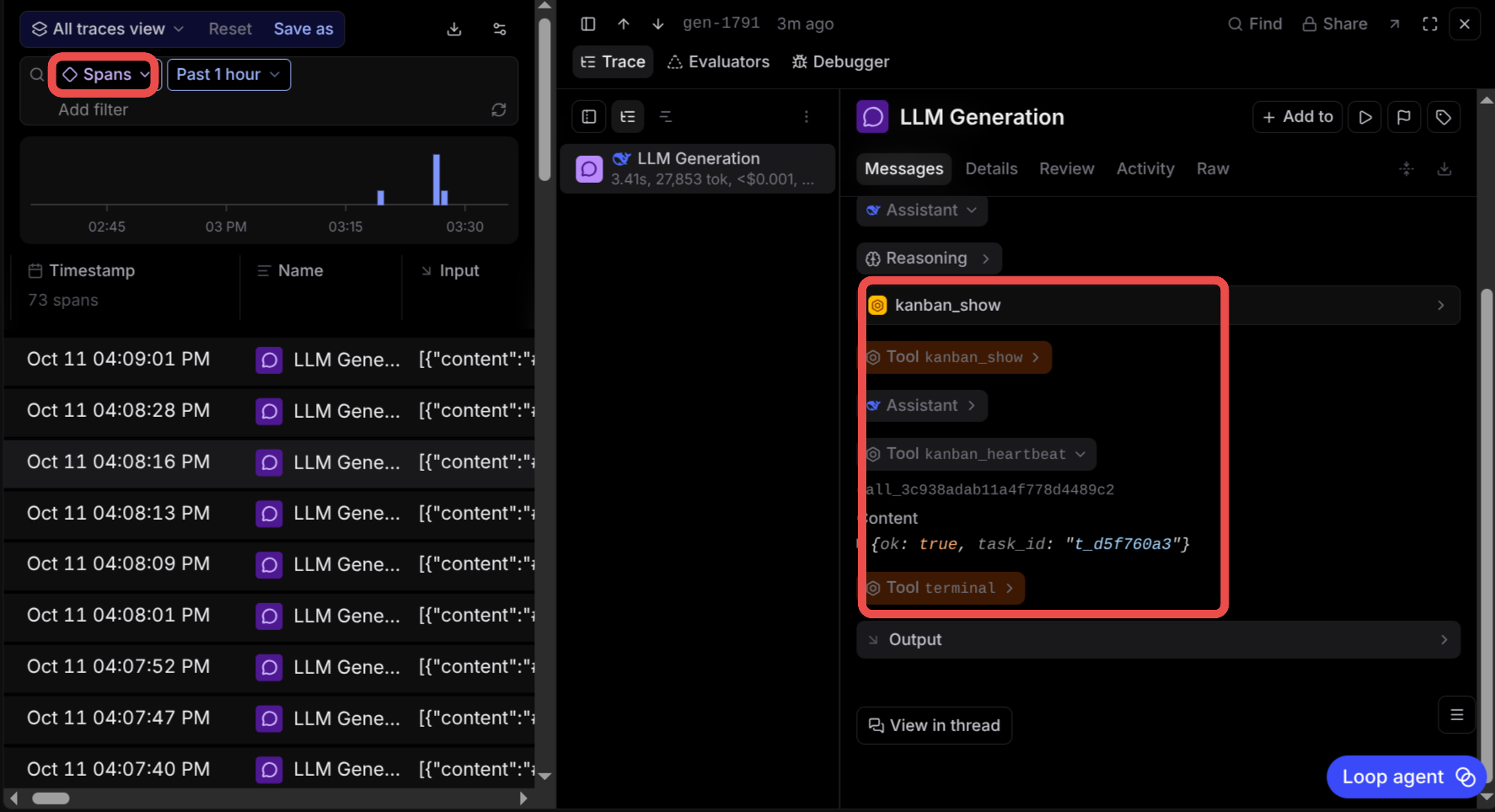The image size is (1495, 812).
Task: Open the Past 1 hour time range dropdown
Action: (228, 74)
